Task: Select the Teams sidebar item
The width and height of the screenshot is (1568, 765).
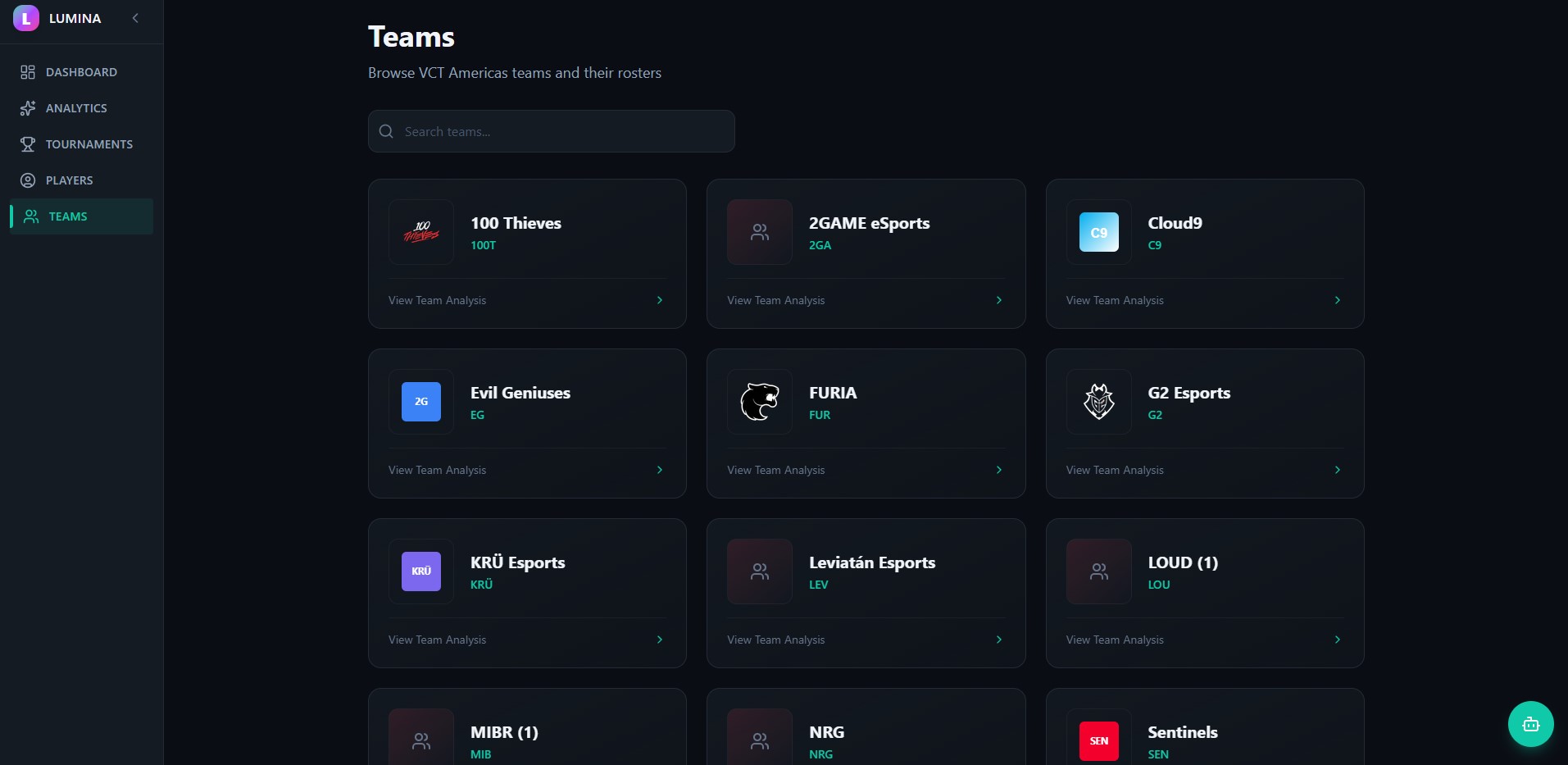Action: click(81, 216)
